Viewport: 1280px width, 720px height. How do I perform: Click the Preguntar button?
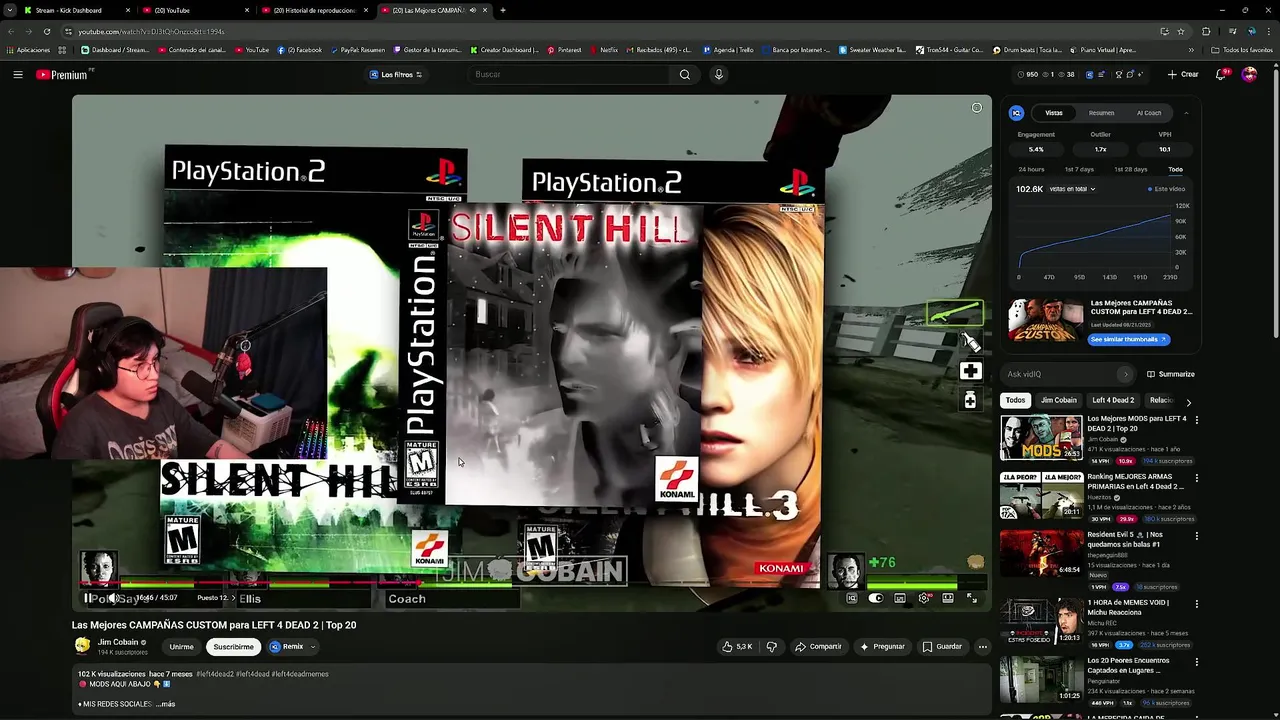pos(882,647)
